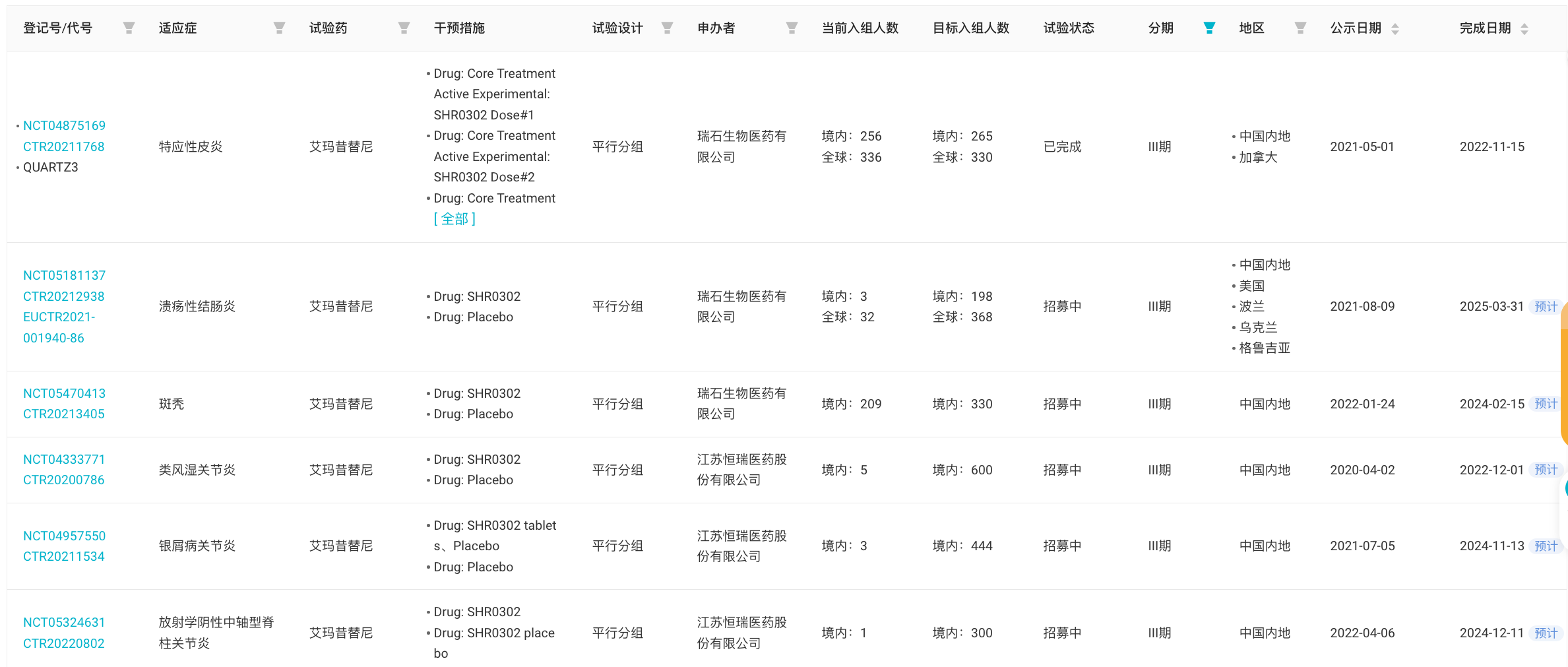The height and width of the screenshot is (667, 1568).
Task: Sort table by 完成日期
Action: pyautogui.click(x=1524, y=28)
